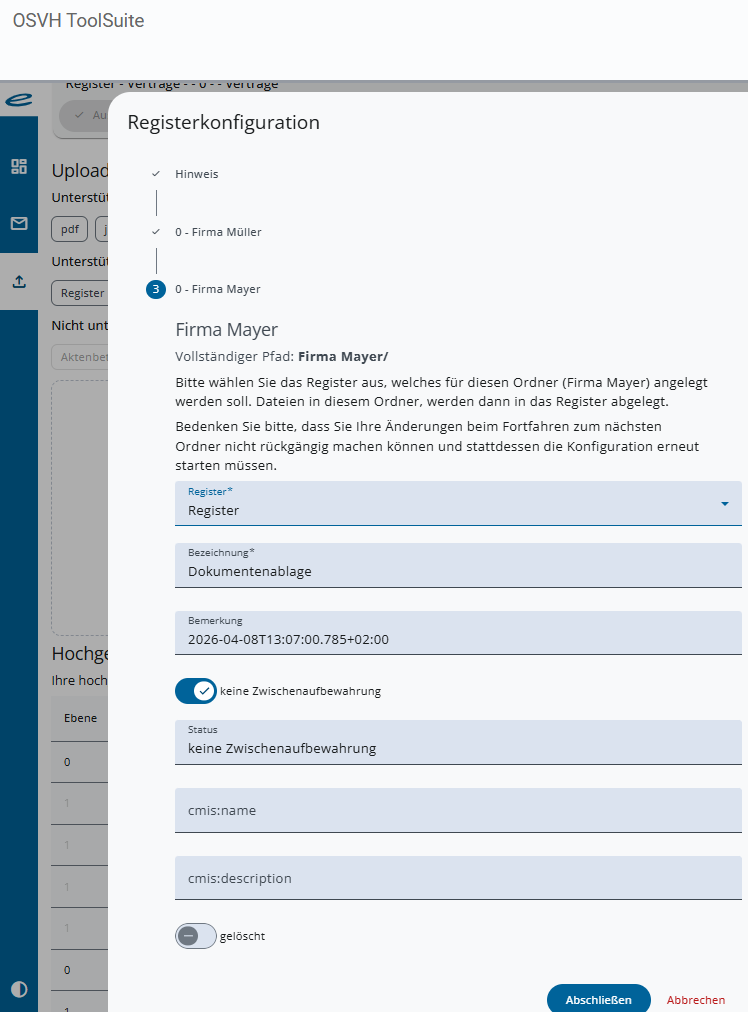Click the pdf file type chip
The width and height of the screenshot is (748, 1012).
tap(70, 229)
